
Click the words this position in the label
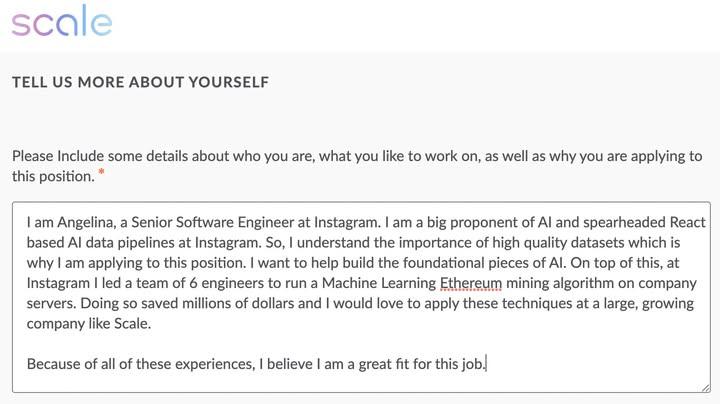[x=52, y=176]
